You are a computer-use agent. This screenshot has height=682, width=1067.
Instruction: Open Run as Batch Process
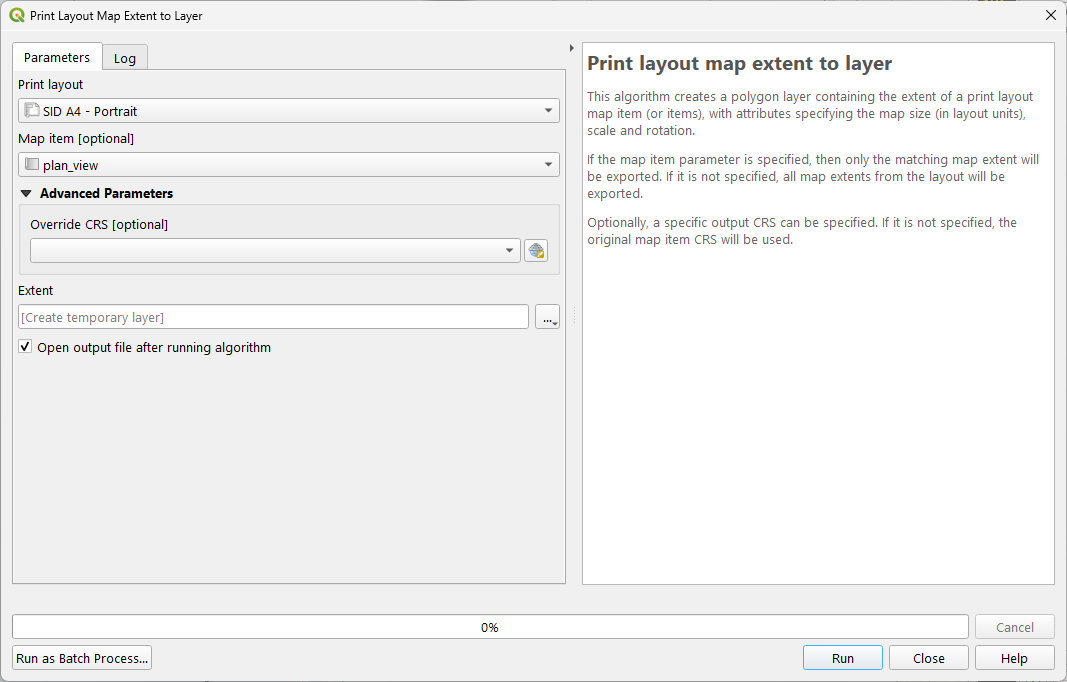(x=81, y=657)
